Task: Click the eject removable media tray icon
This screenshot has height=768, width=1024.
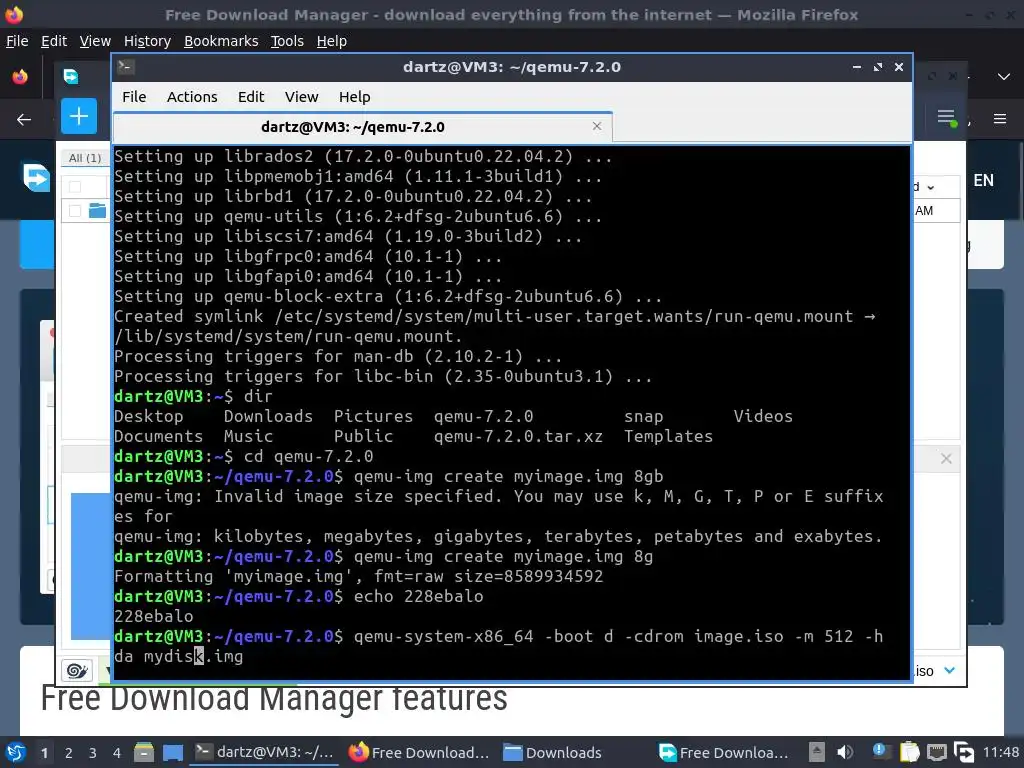Action: pos(817,752)
